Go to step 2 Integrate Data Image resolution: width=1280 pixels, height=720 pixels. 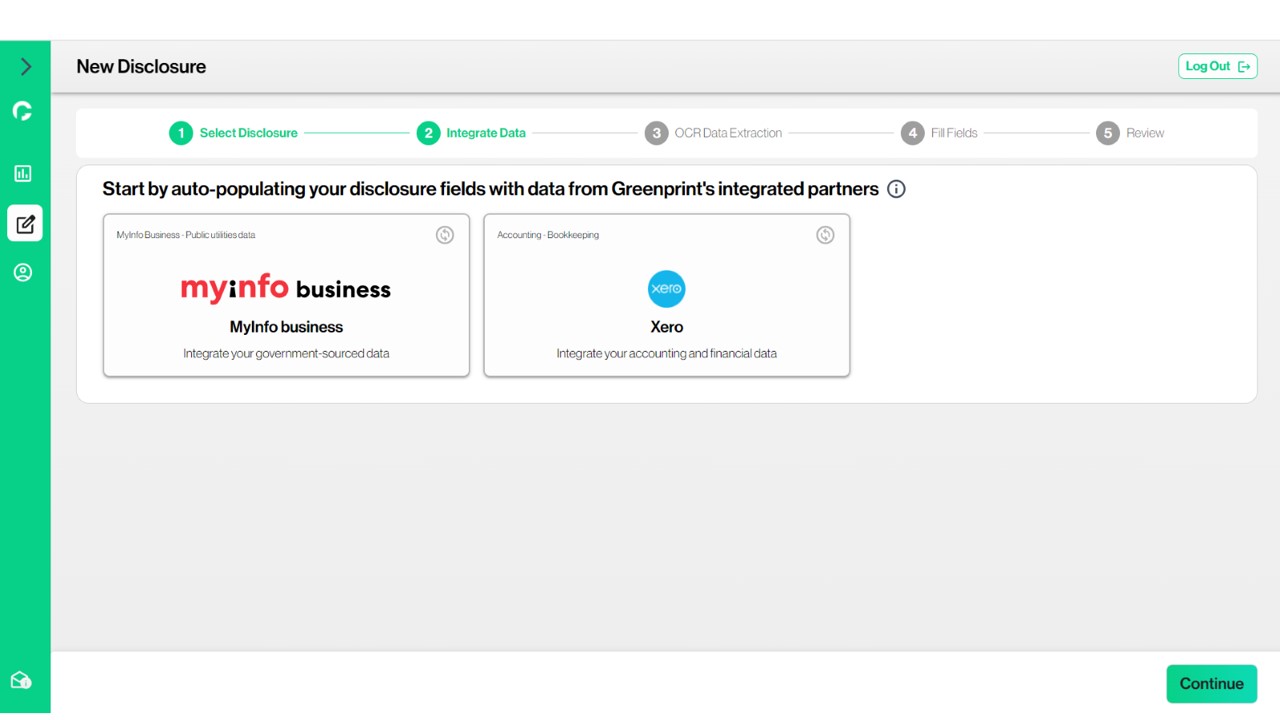pyautogui.click(x=471, y=133)
